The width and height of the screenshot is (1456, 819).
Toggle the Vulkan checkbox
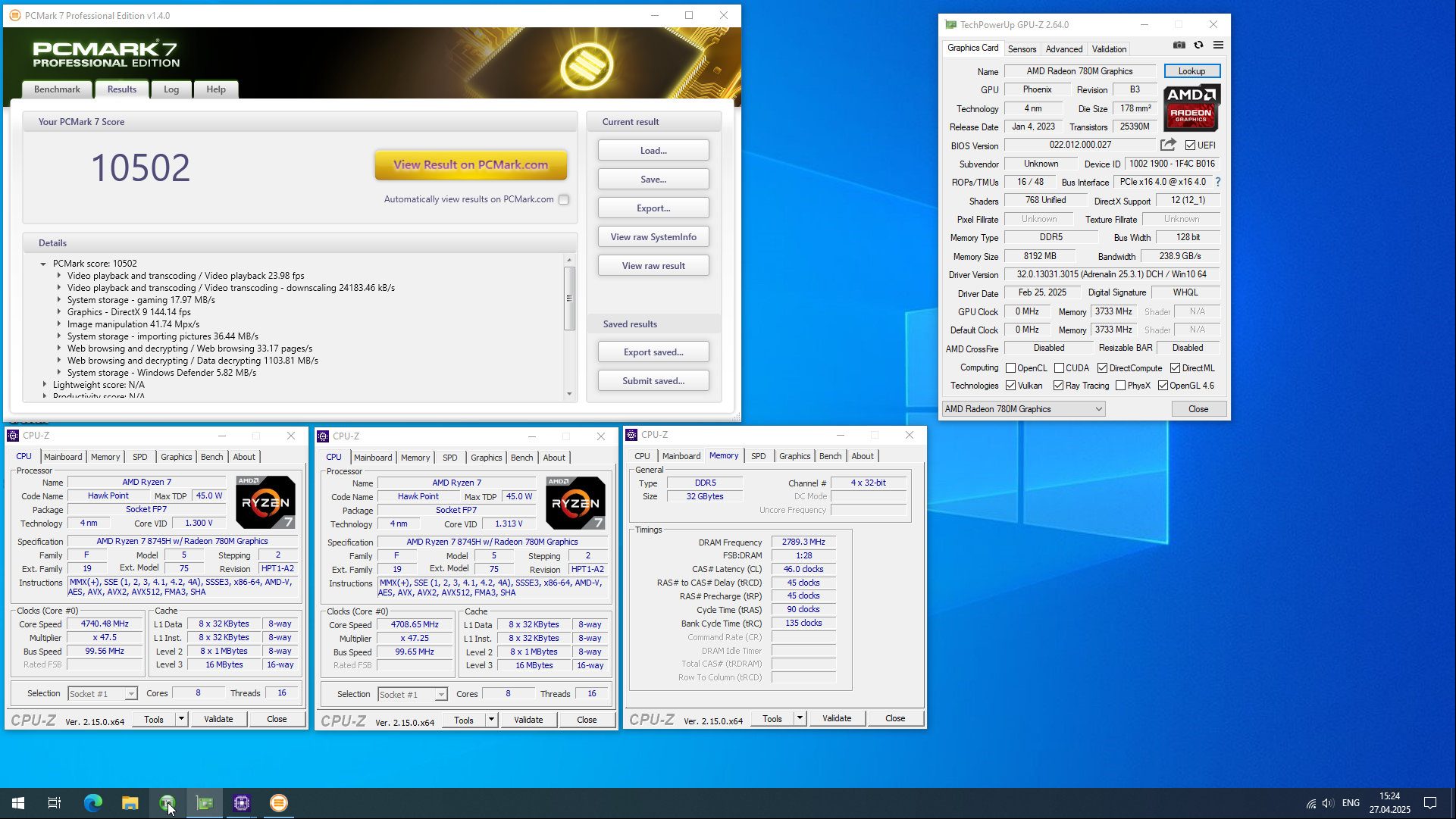point(1010,386)
